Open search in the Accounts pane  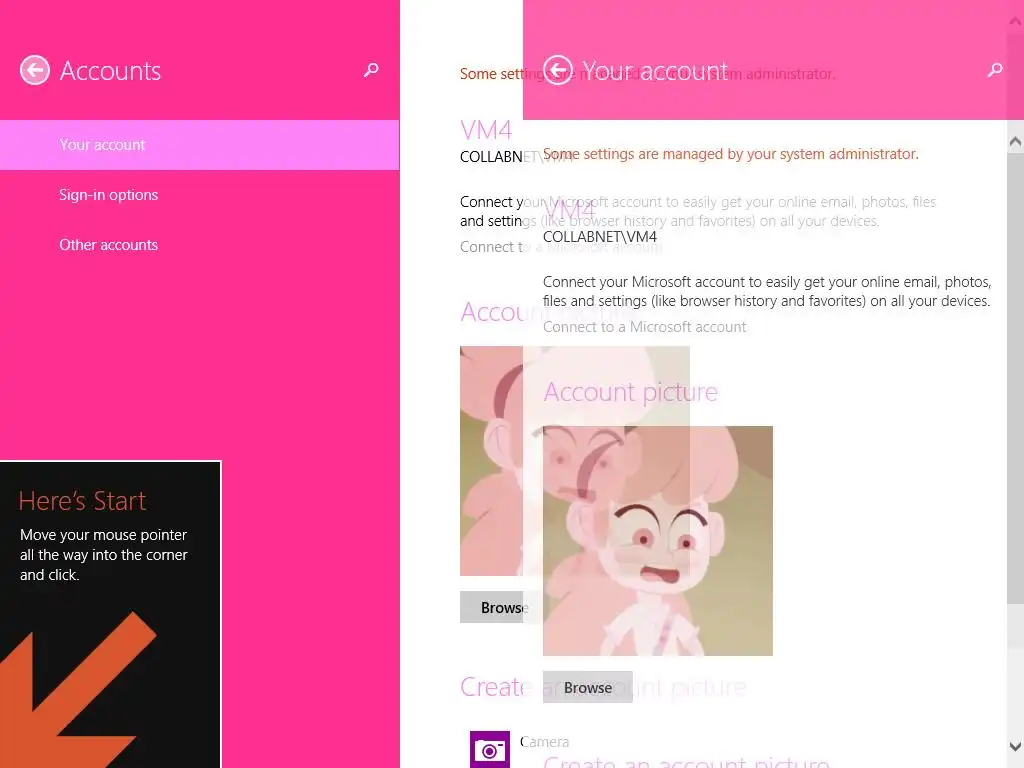coord(371,70)
